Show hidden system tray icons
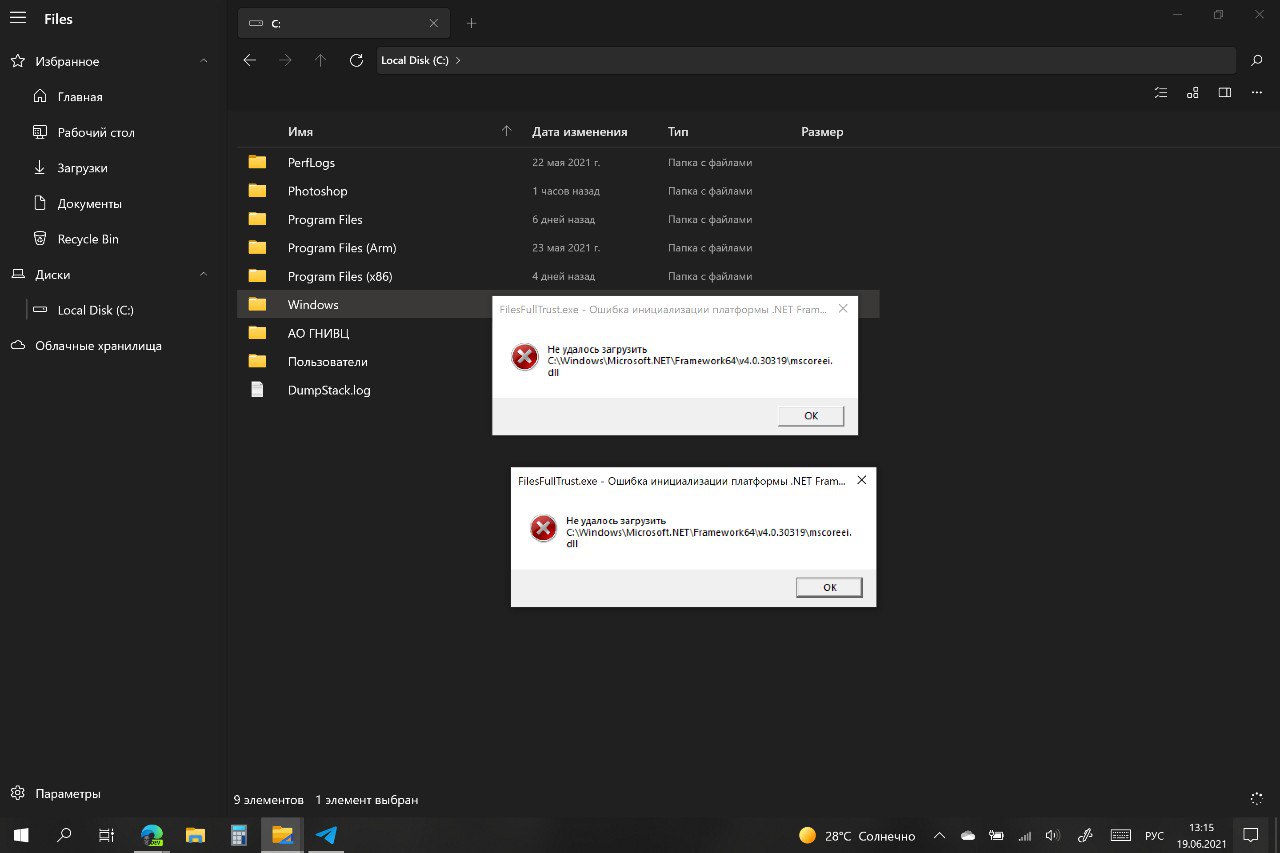The image size is (1280, 853). pos(939,836)
